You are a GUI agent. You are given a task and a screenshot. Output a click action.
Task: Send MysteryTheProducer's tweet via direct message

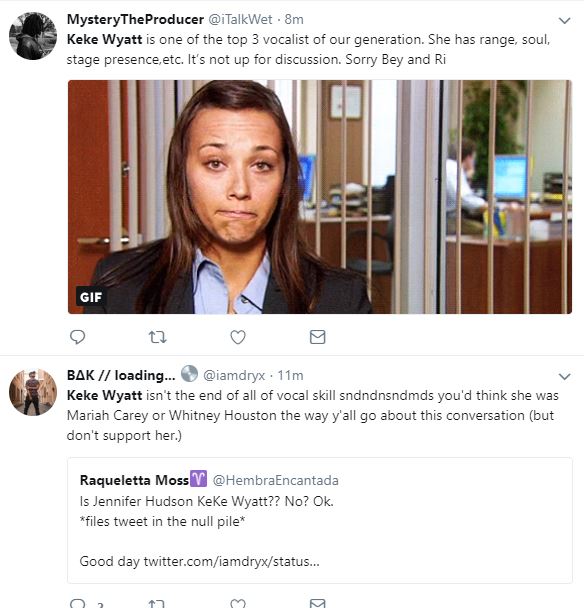point(318,337)
